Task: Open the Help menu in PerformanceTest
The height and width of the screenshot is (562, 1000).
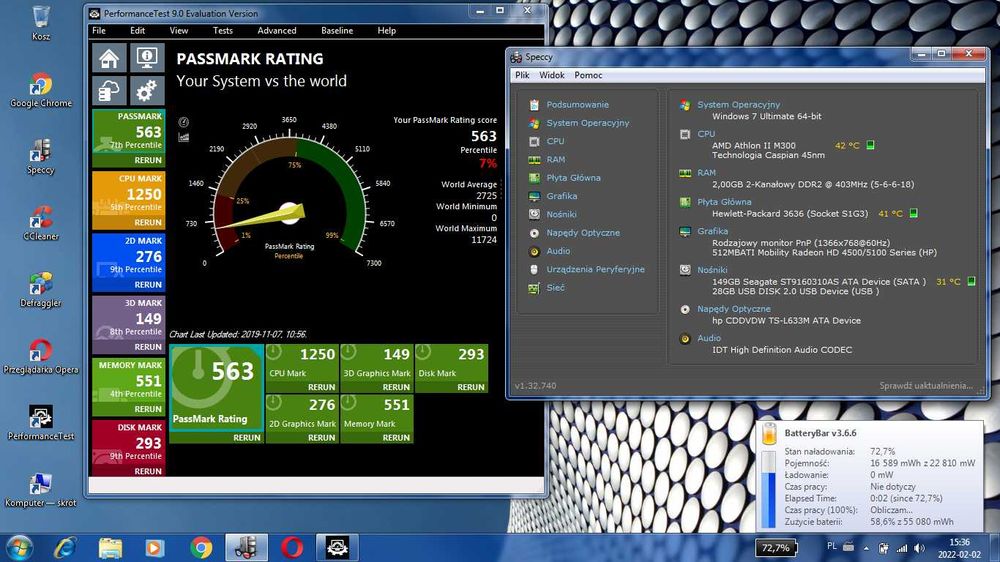Action: point(386,31)
